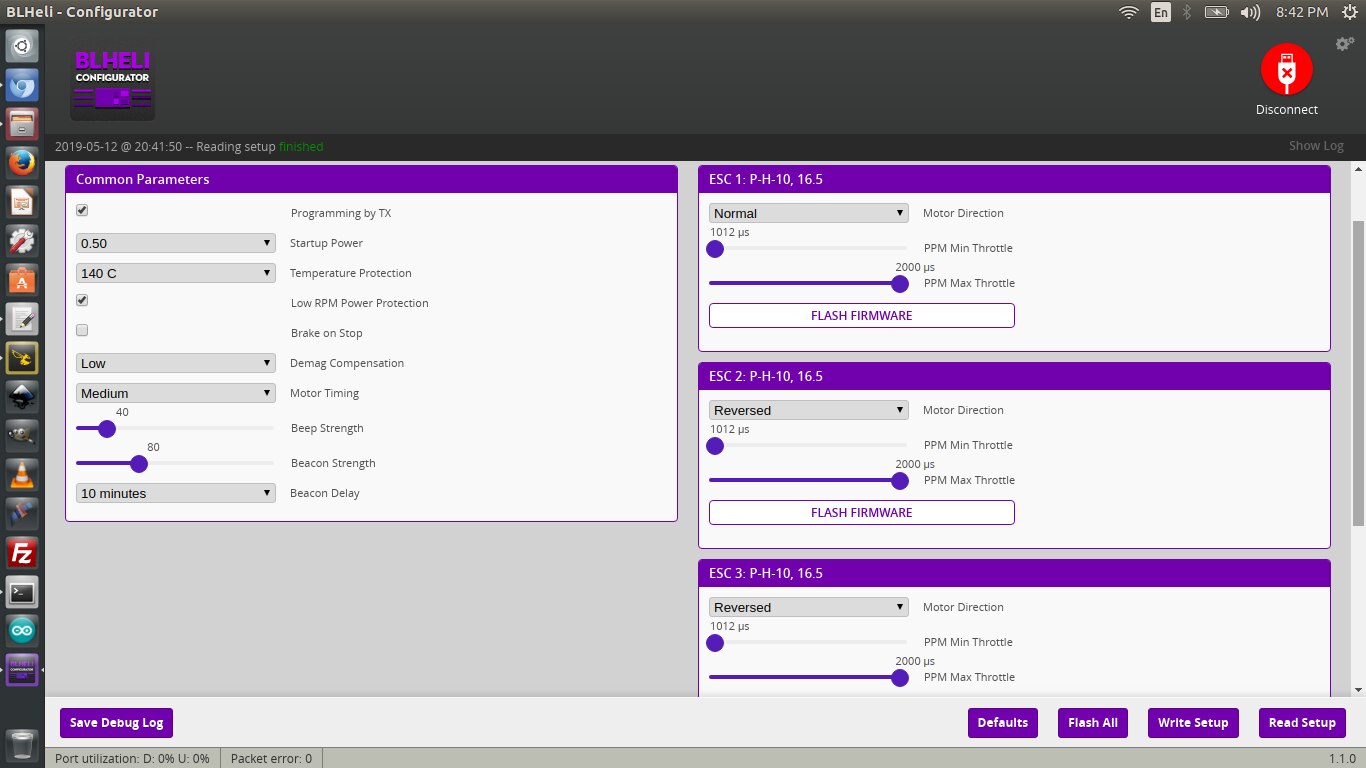This screenshot has width=1366, height=768.
Task: Expand the Temperature Protection dropdown
Action: (175, 273)
